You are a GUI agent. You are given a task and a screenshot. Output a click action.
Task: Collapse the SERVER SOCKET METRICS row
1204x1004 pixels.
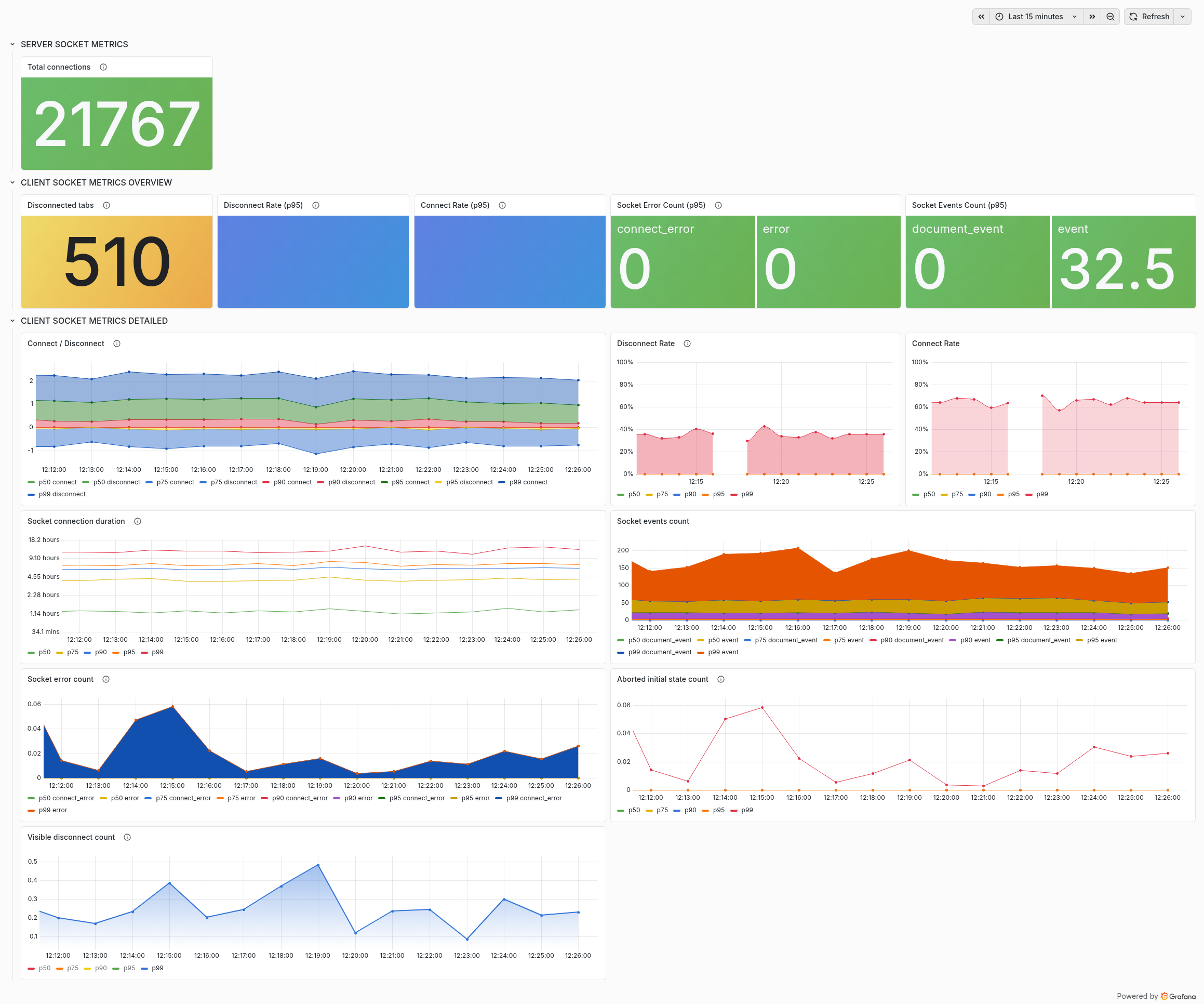pos(12,44)
